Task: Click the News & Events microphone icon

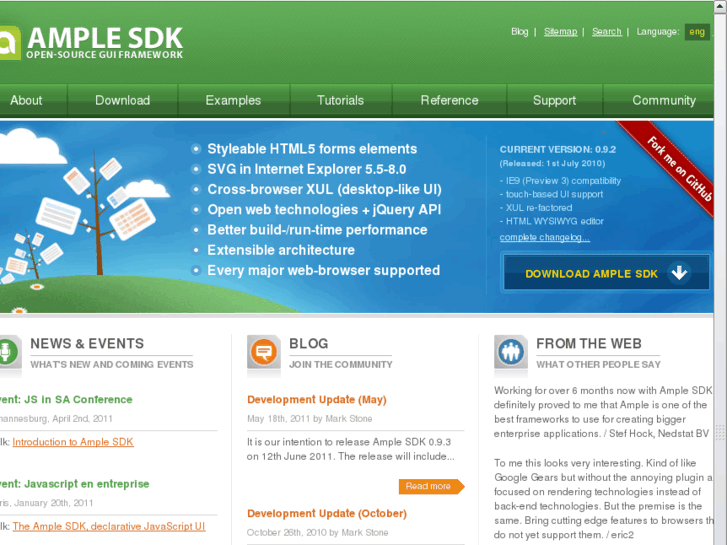Action: [x=9, y=352]
